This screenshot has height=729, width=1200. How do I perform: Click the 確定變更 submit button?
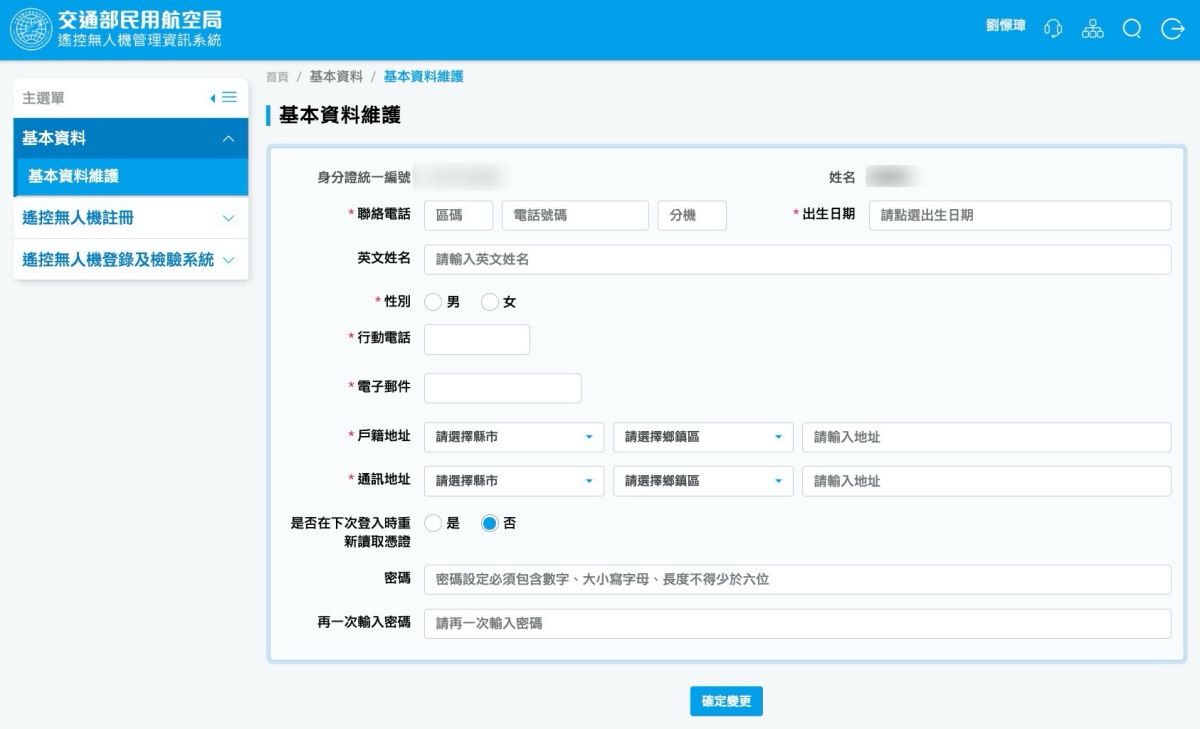point(726,701)
